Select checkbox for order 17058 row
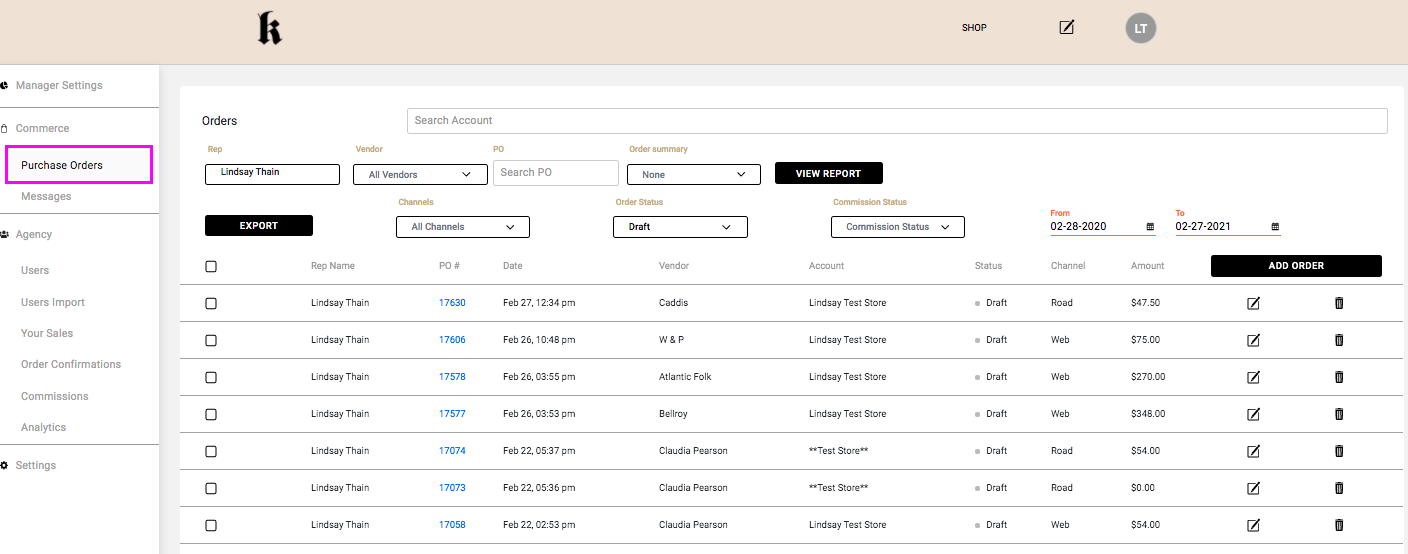 211,526
